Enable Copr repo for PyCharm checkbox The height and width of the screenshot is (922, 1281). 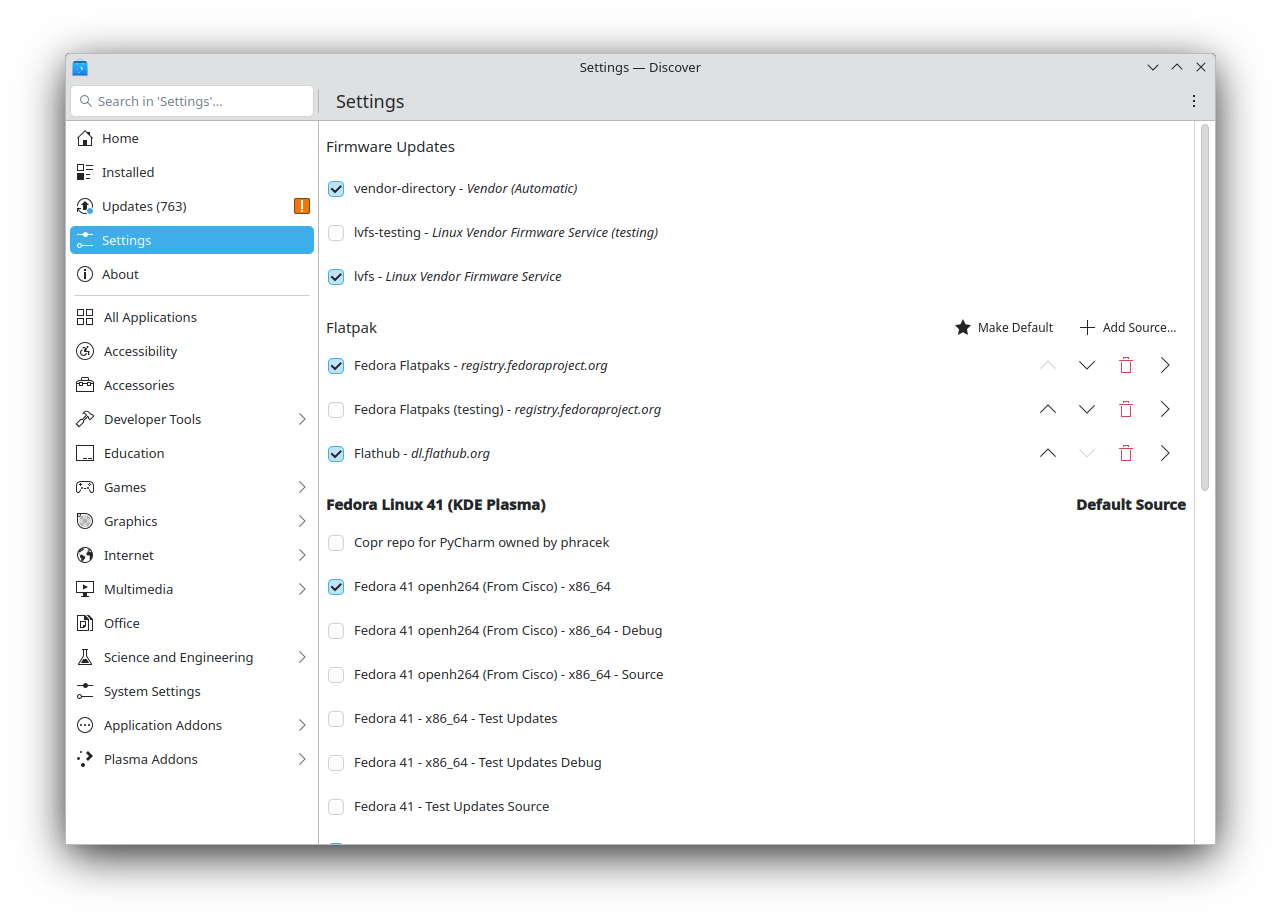tap(336, 543)
